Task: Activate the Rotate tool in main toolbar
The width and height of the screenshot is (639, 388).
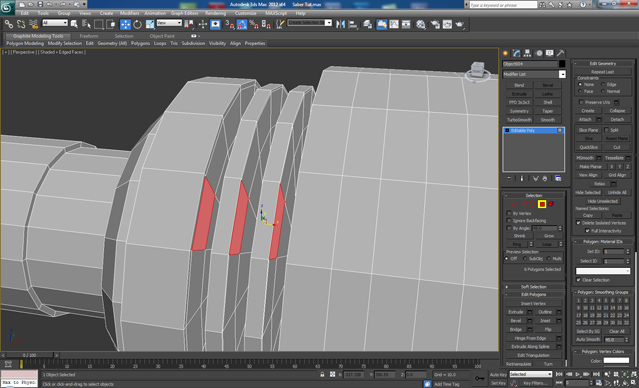Action: (137, 24)
